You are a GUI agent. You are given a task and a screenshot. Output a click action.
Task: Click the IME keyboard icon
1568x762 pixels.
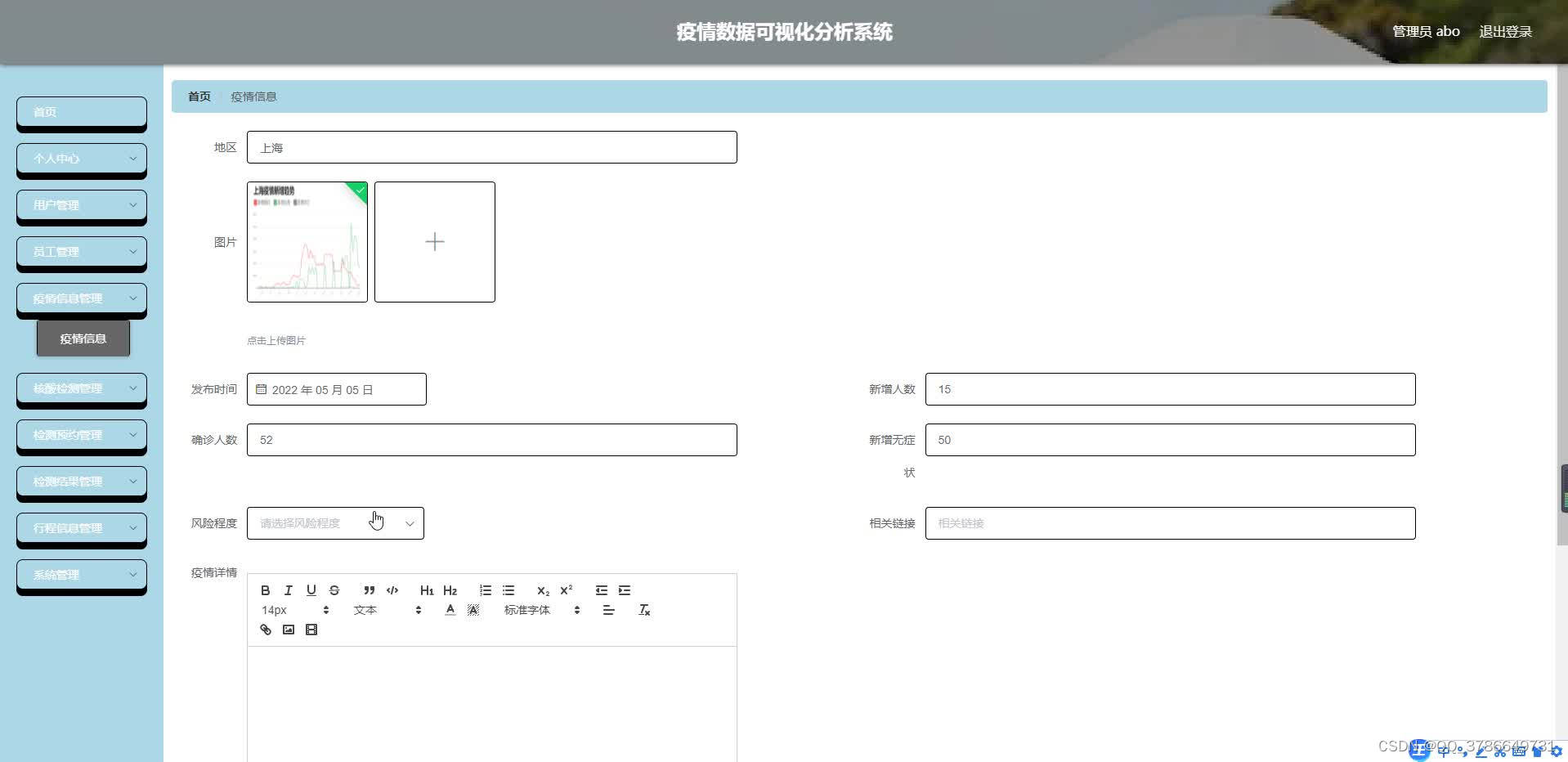click(1519, 751)
